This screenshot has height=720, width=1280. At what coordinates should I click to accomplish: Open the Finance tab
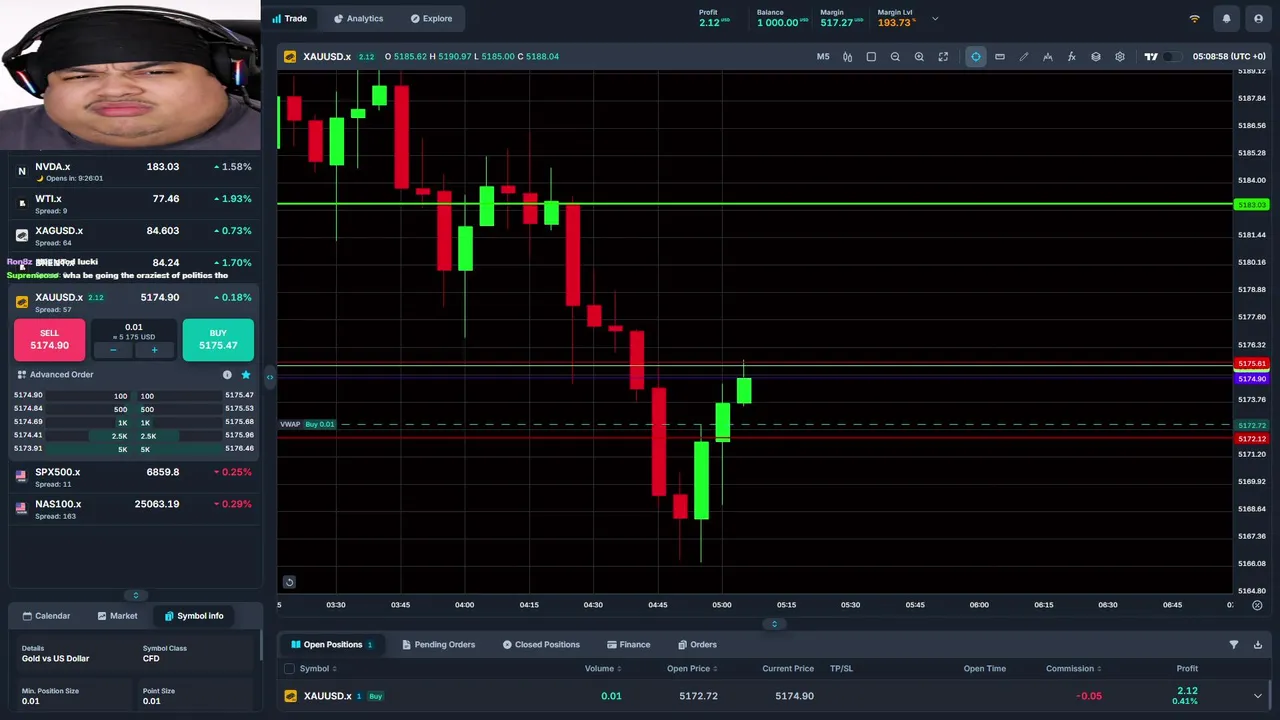point(628,645)
